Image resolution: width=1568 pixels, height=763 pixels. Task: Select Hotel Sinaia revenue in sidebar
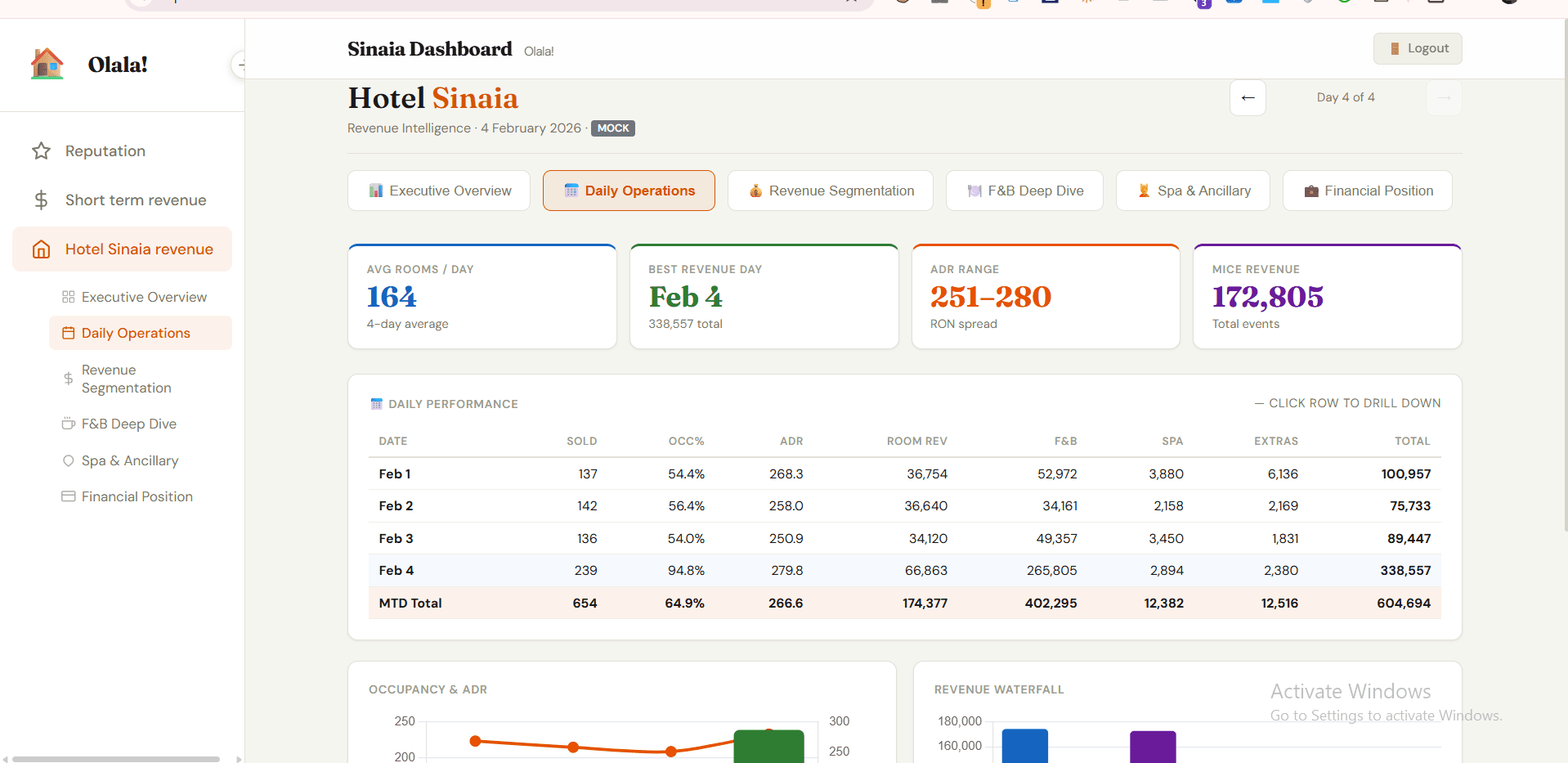[x=122, y=249]
